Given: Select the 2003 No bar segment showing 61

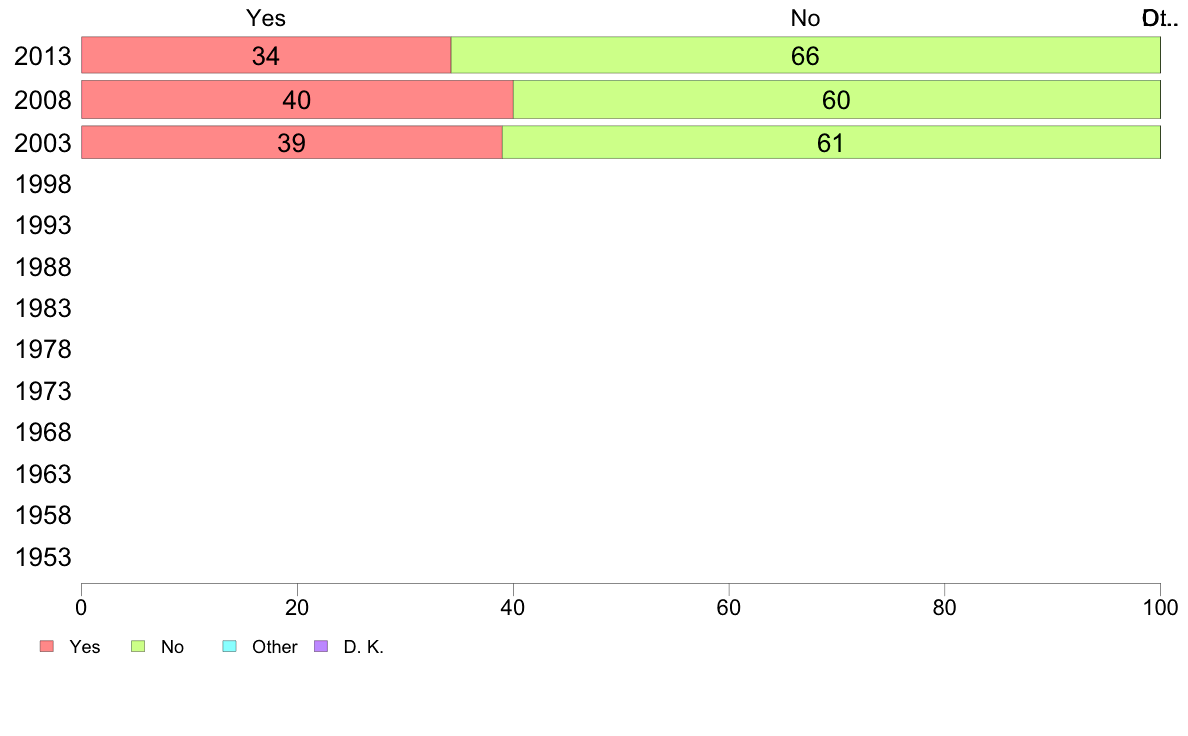Looking at the screenshot, I should pos(831,143).
